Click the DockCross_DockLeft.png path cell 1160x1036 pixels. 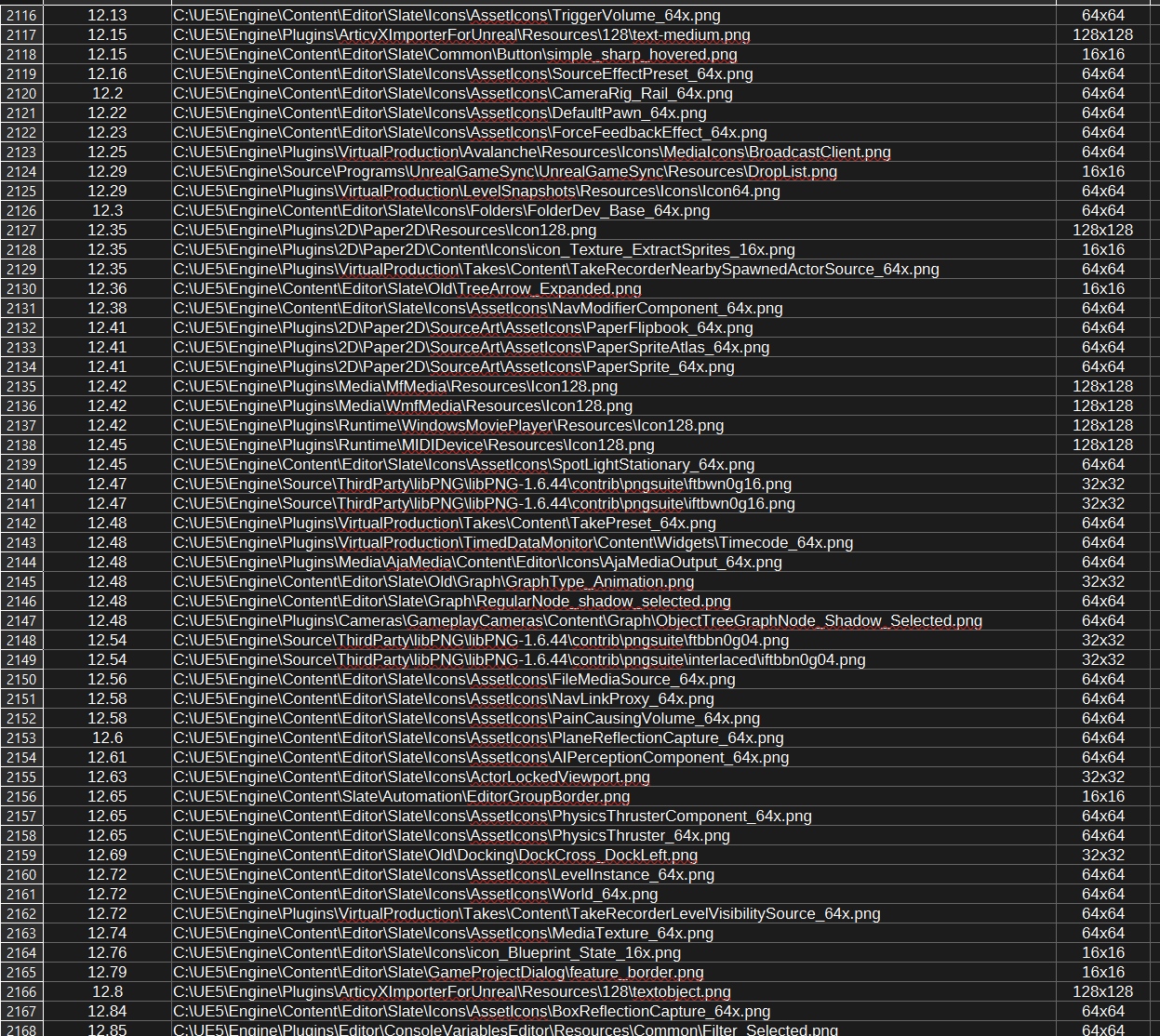click(434, 855)
